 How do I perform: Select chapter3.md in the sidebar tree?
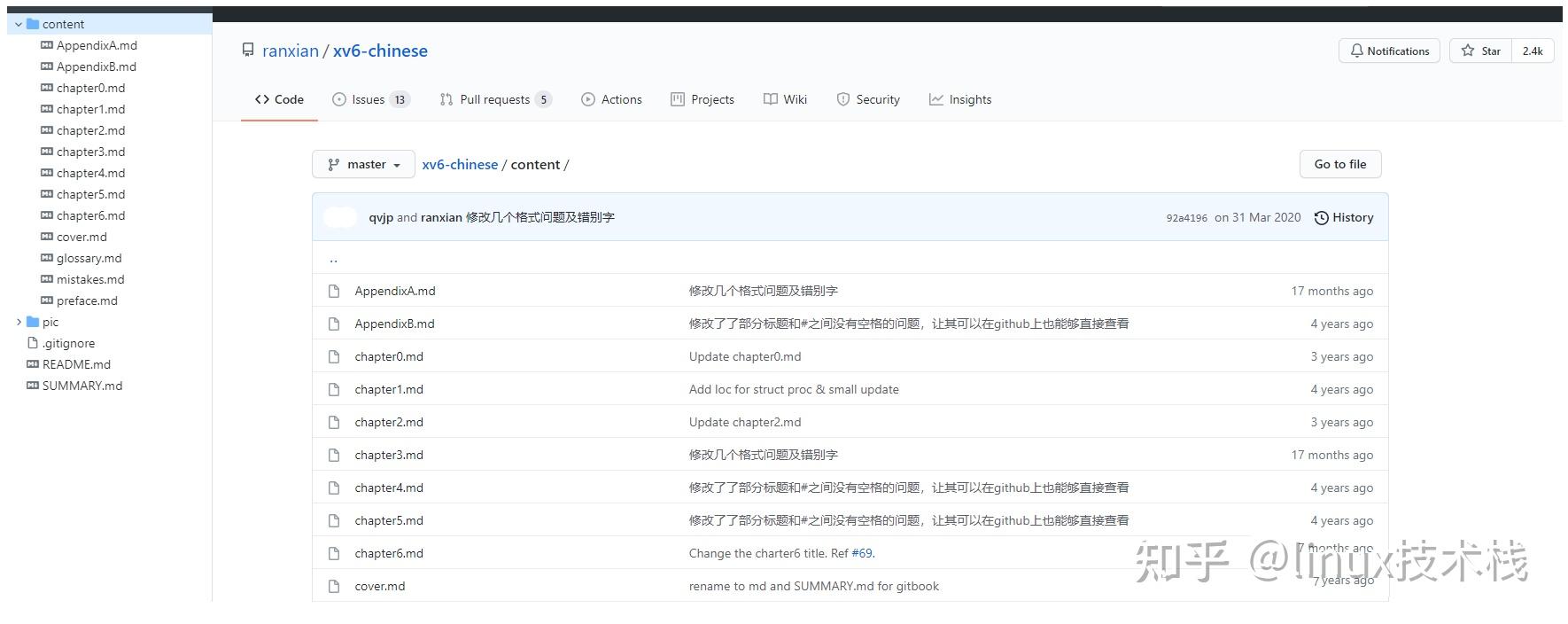pyautogui.click(x=90, y=152)
